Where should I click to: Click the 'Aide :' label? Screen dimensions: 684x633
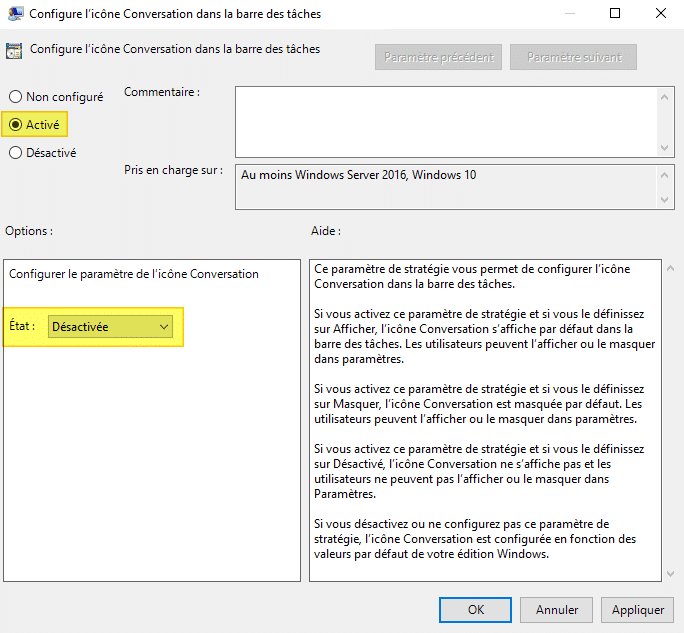point(326,231)
